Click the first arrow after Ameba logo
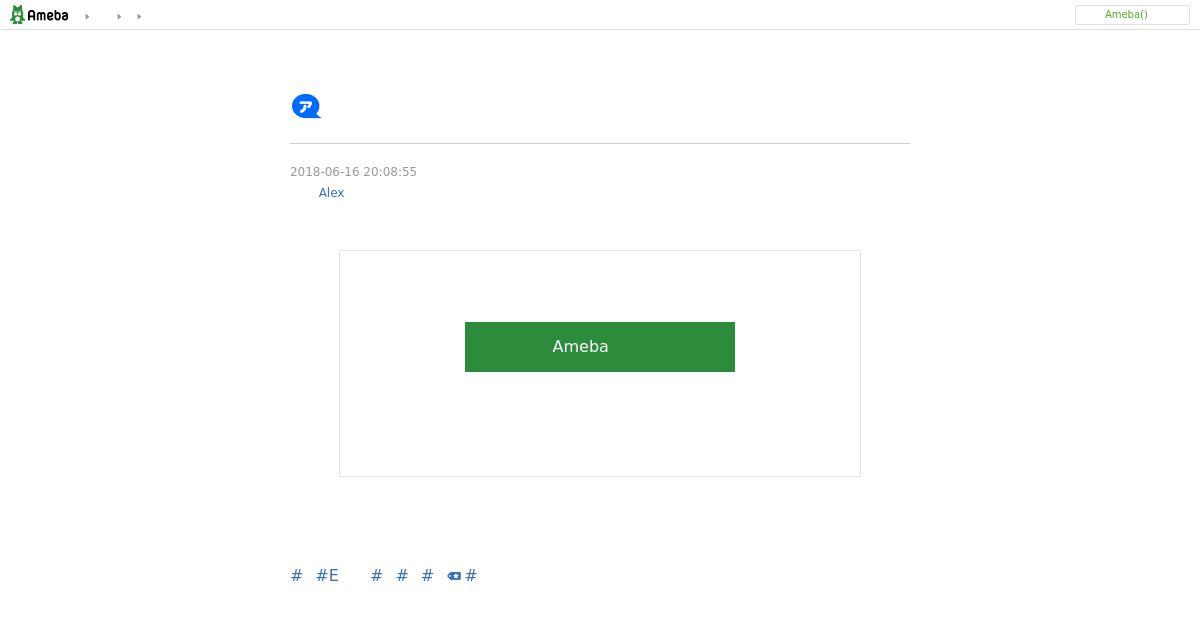This screenshot has width=1200, height=630. click(x=87, y=17)
